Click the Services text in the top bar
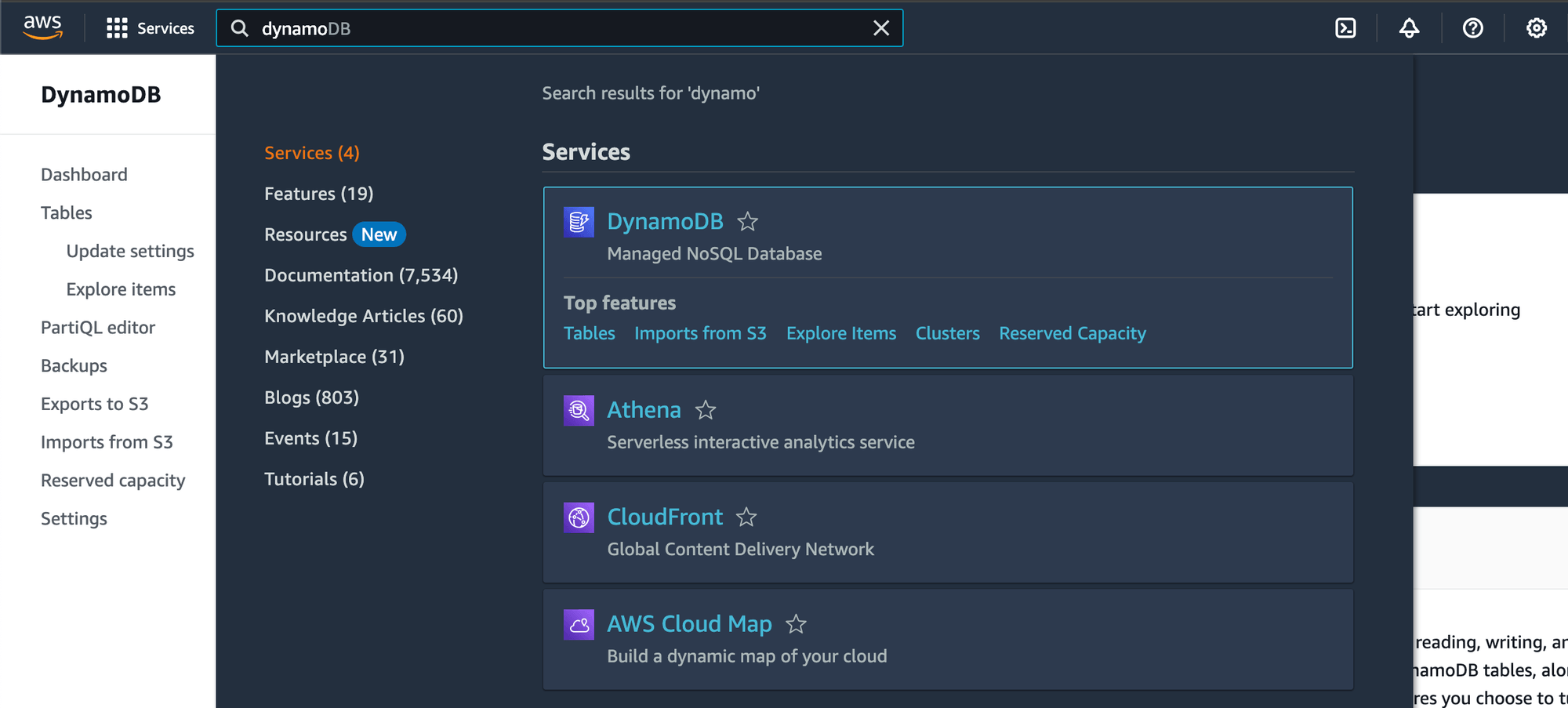Screen dimensions: 1568x708 point(165,28)
